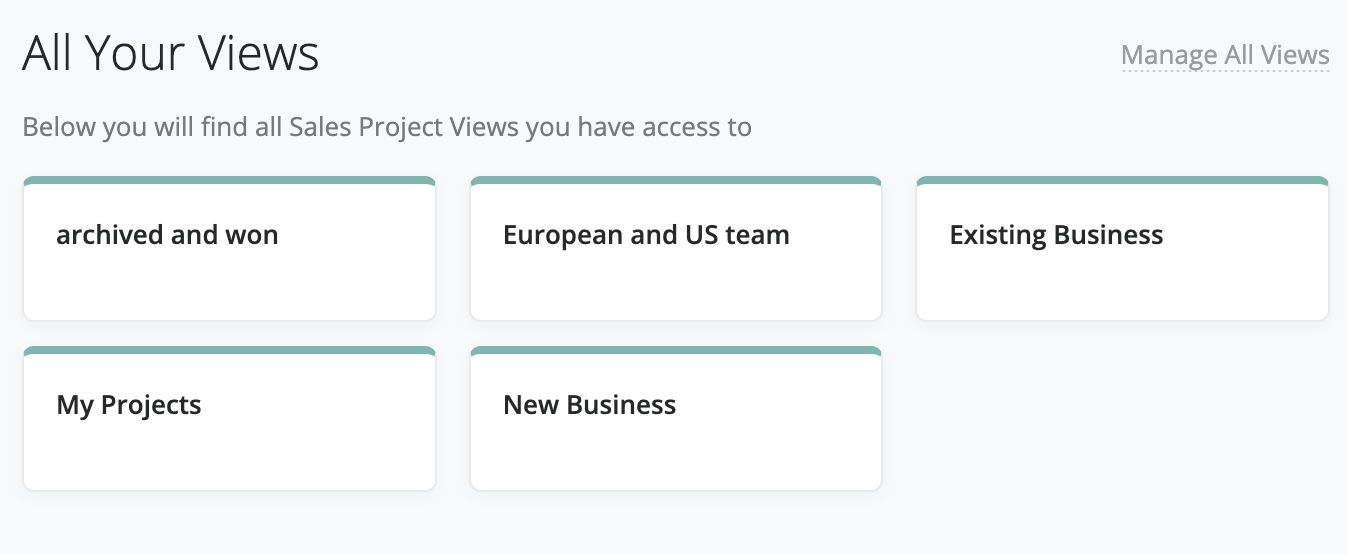This screenshot has height=554, width=1348.
Task: Click the All Your Views heading
Action: [x=170, y=53]
